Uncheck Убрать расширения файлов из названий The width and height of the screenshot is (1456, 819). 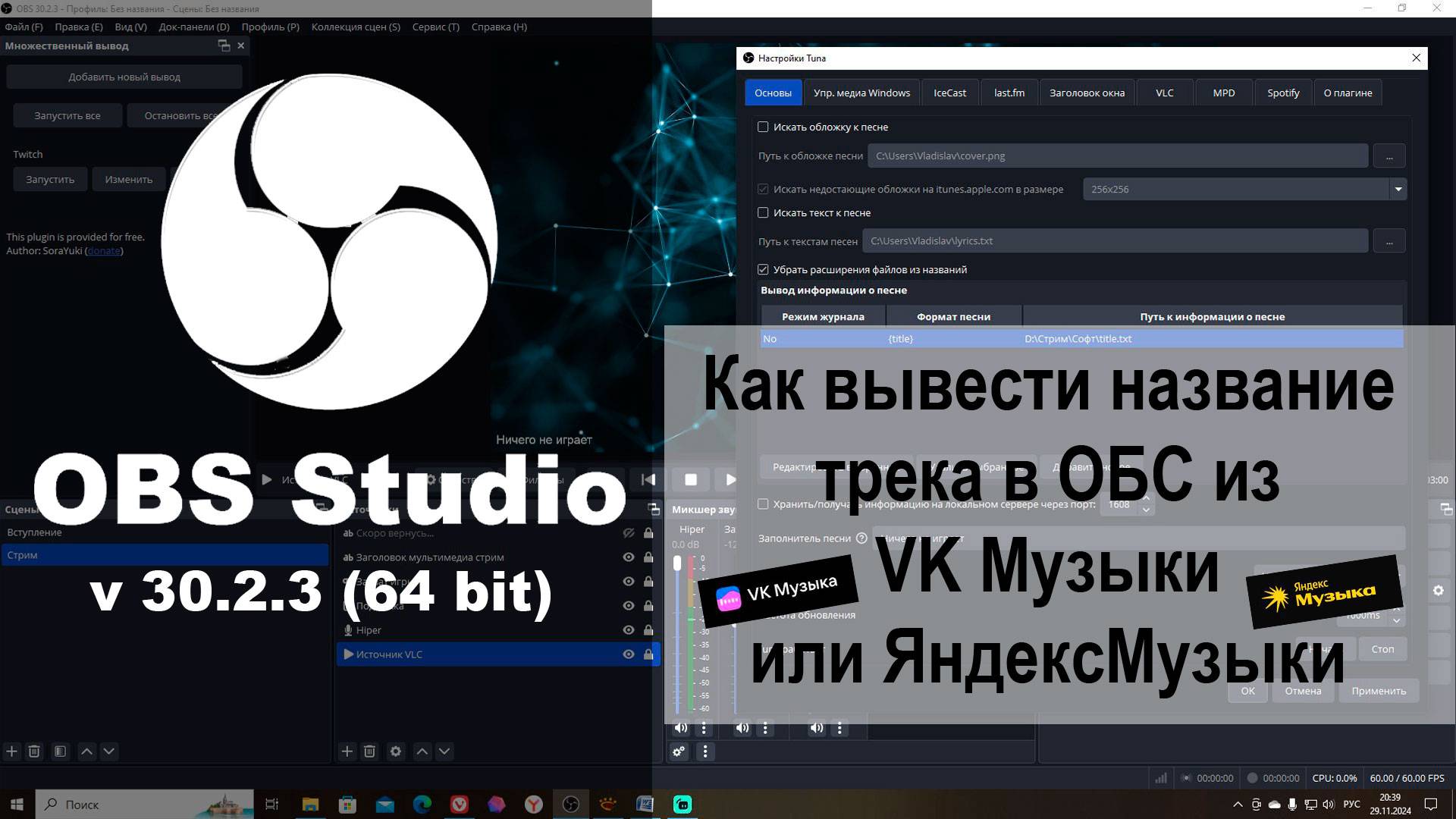[x=763, y=269]
